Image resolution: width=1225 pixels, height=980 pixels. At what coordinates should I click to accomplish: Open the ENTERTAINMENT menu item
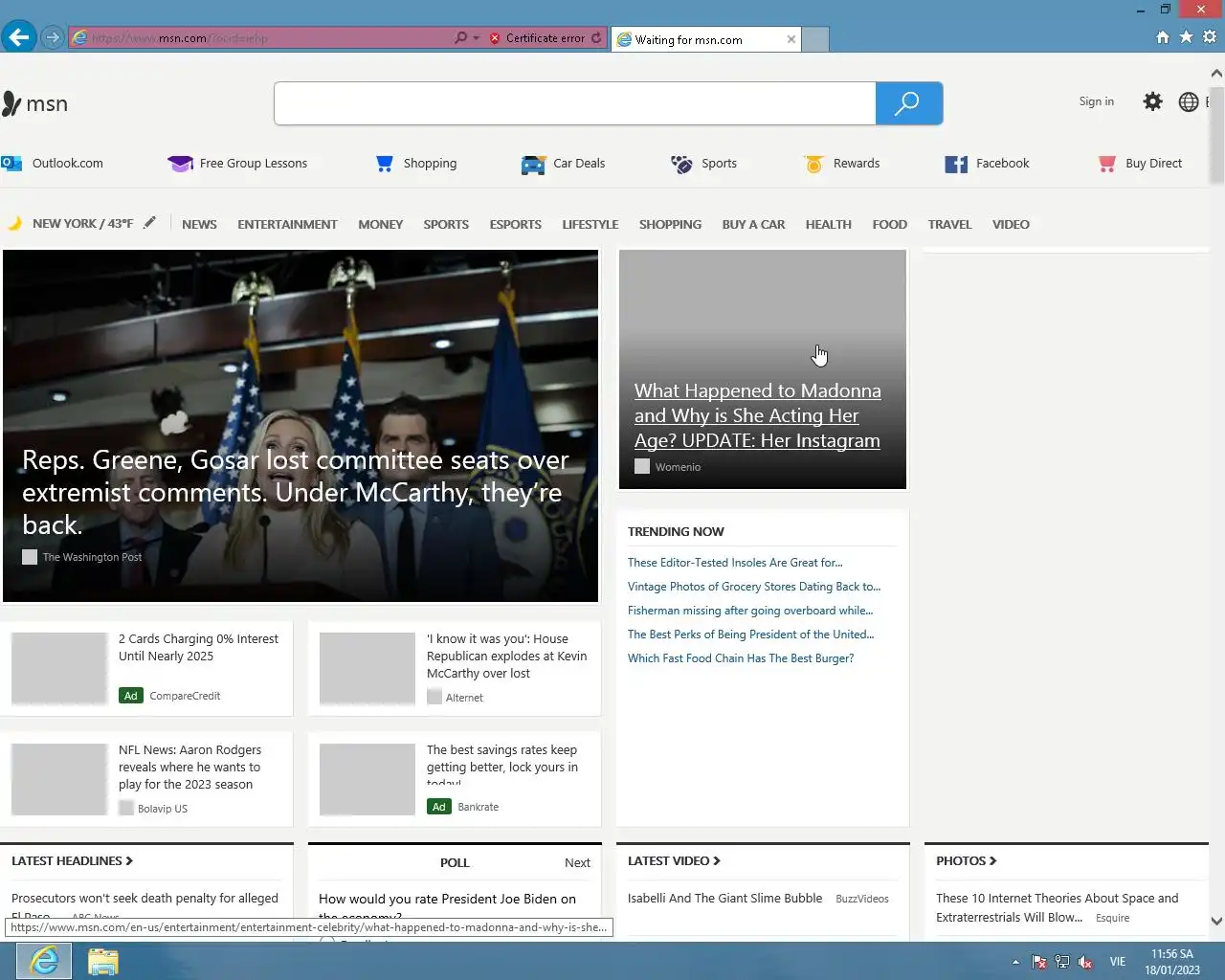tap(287, 225)
